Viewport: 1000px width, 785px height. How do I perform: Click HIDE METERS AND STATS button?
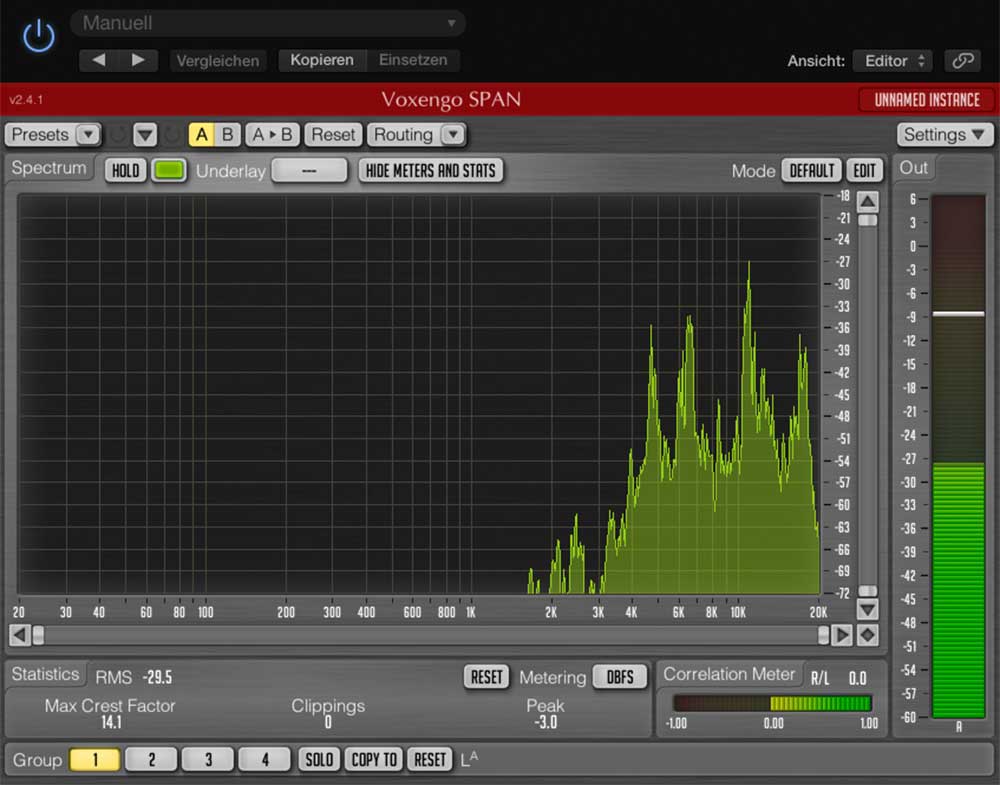pyautogui.click(x=430, y=171)
